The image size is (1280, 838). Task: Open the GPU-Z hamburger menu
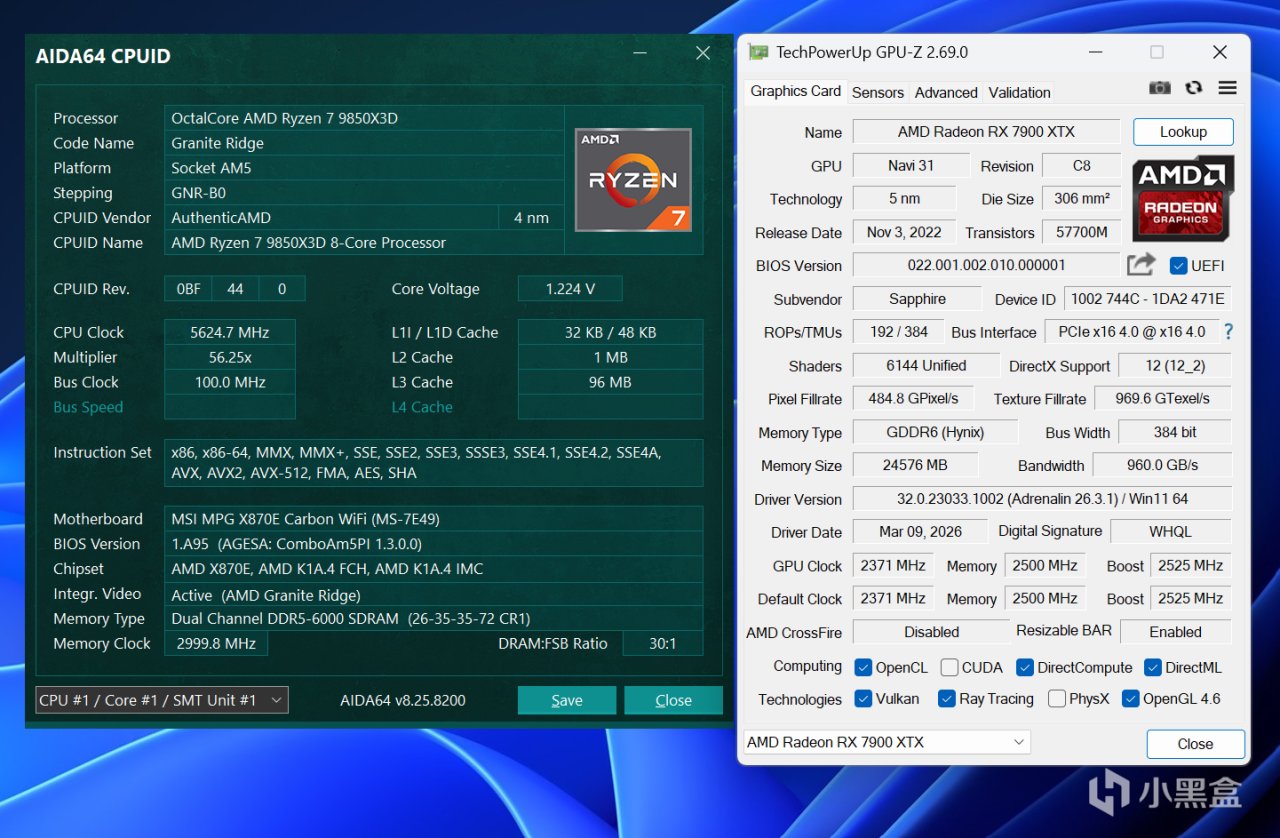coord(1227,88)
